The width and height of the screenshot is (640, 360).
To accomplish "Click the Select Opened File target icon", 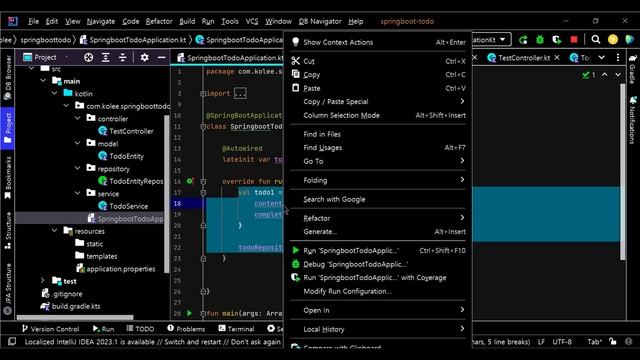I will point(89,58).
